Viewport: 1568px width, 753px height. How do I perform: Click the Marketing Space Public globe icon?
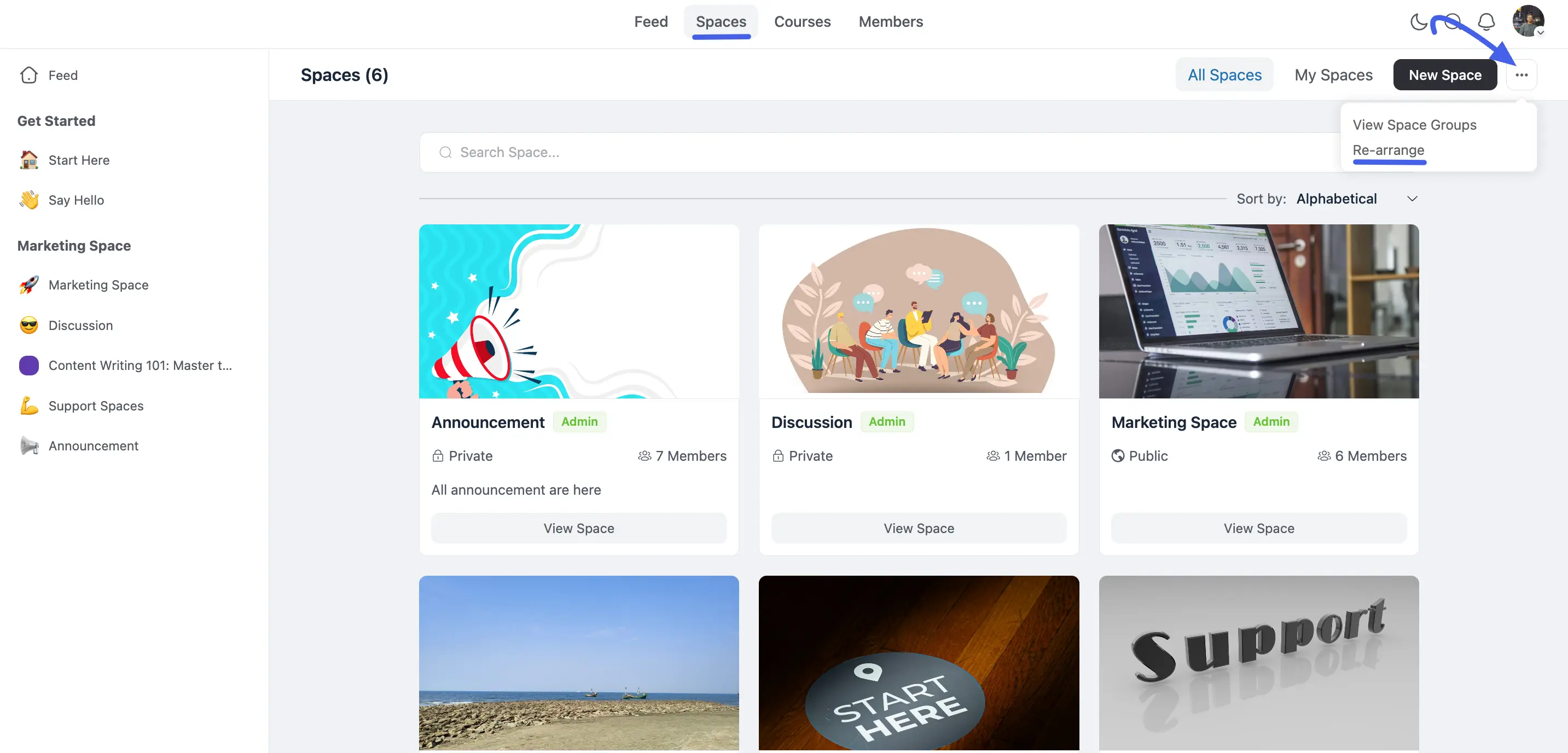click(1118, 456)
